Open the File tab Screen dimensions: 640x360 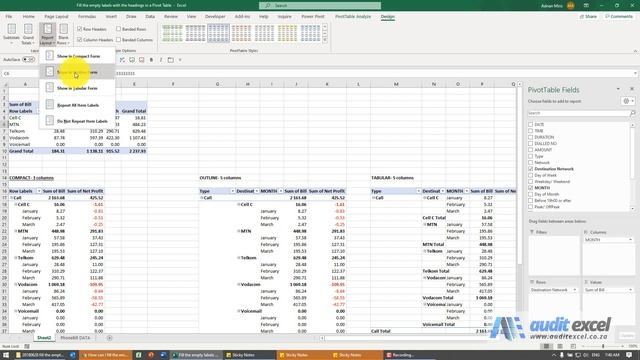(9, 16)
